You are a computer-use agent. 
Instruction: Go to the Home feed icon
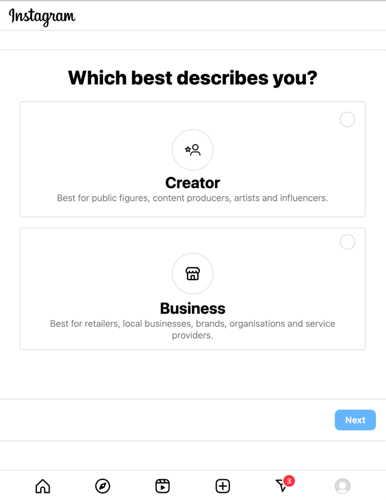point(43,486)
